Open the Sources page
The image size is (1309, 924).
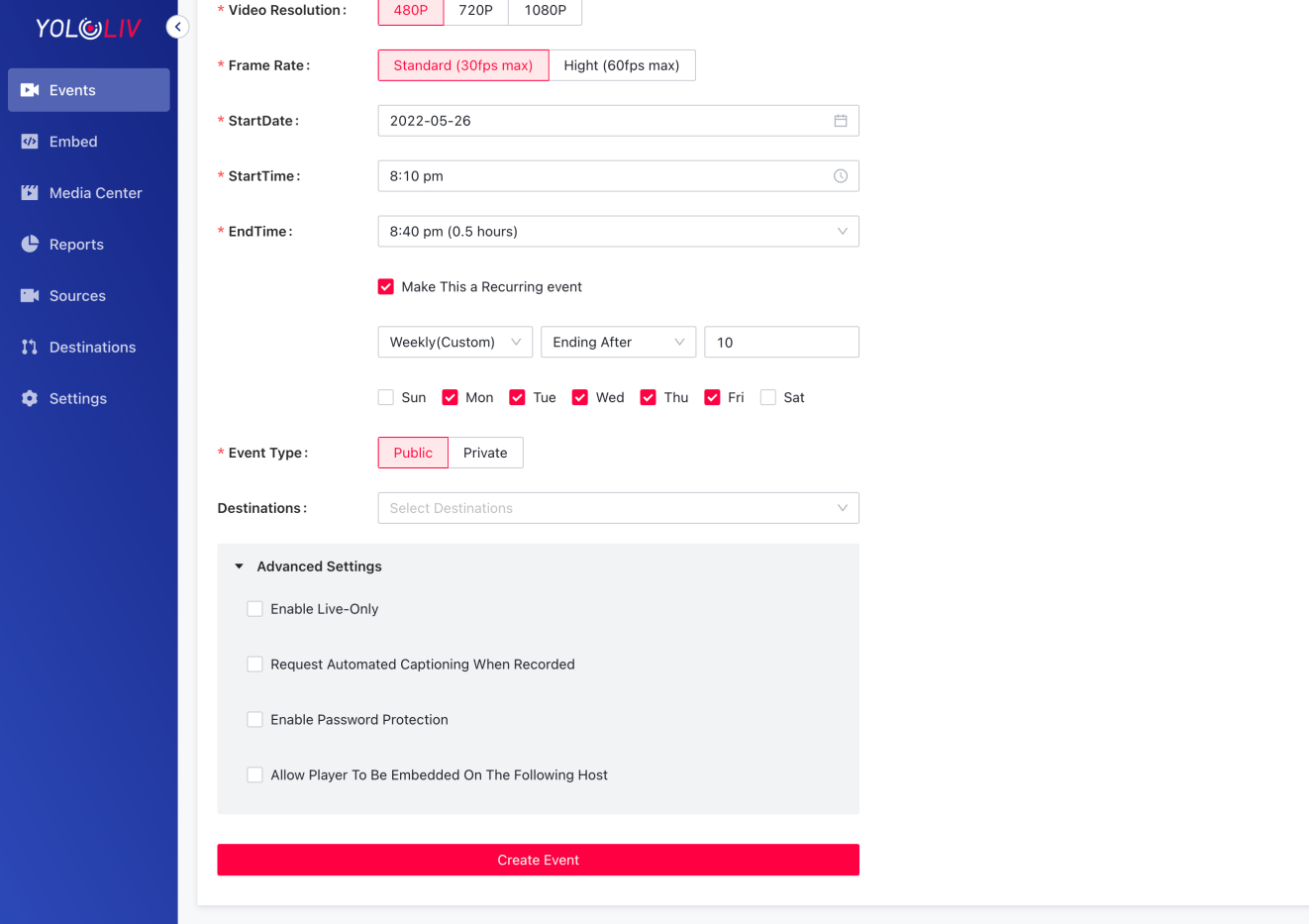coord(89,296)
